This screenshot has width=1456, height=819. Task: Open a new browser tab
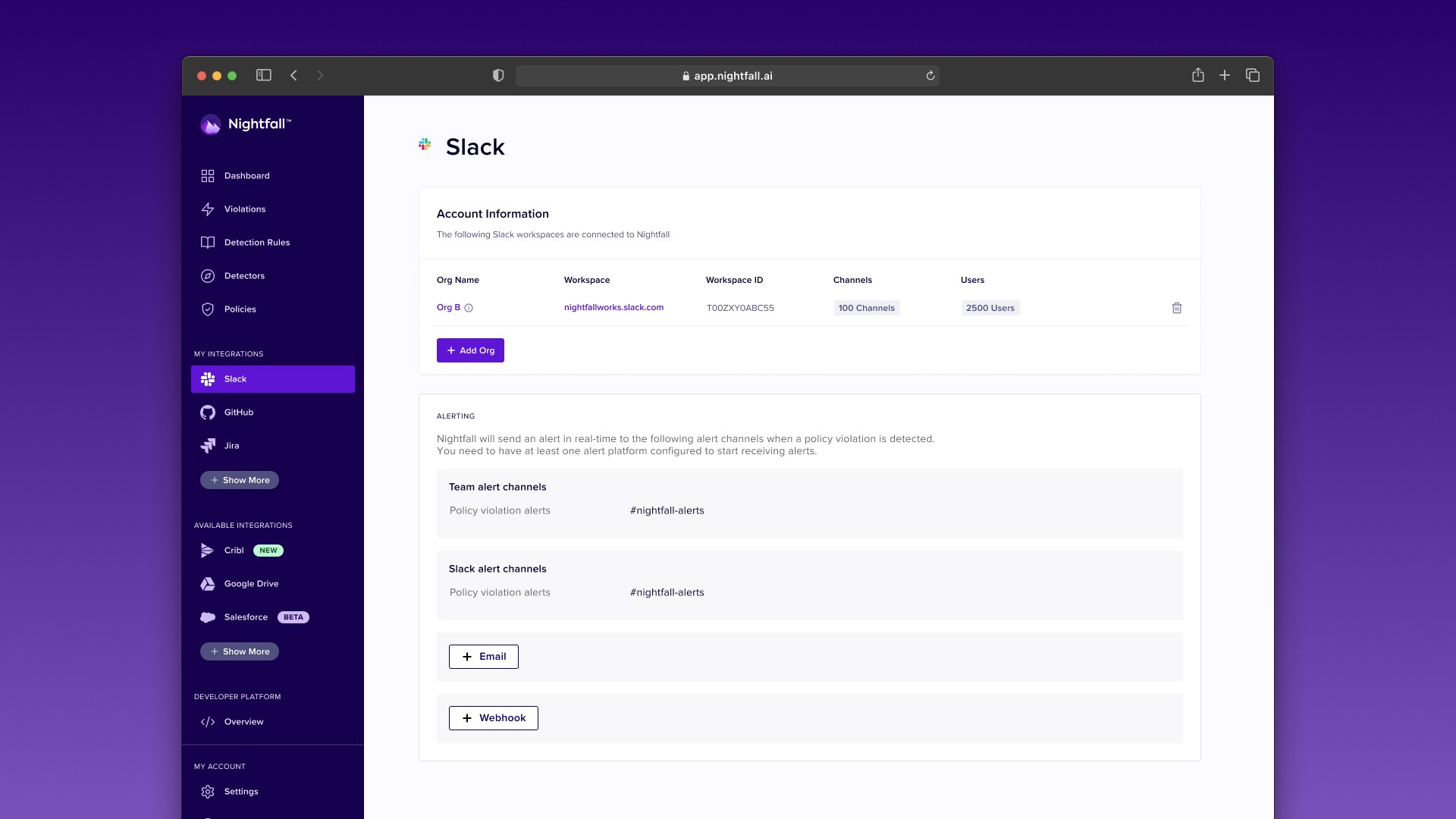(1225, 75)
